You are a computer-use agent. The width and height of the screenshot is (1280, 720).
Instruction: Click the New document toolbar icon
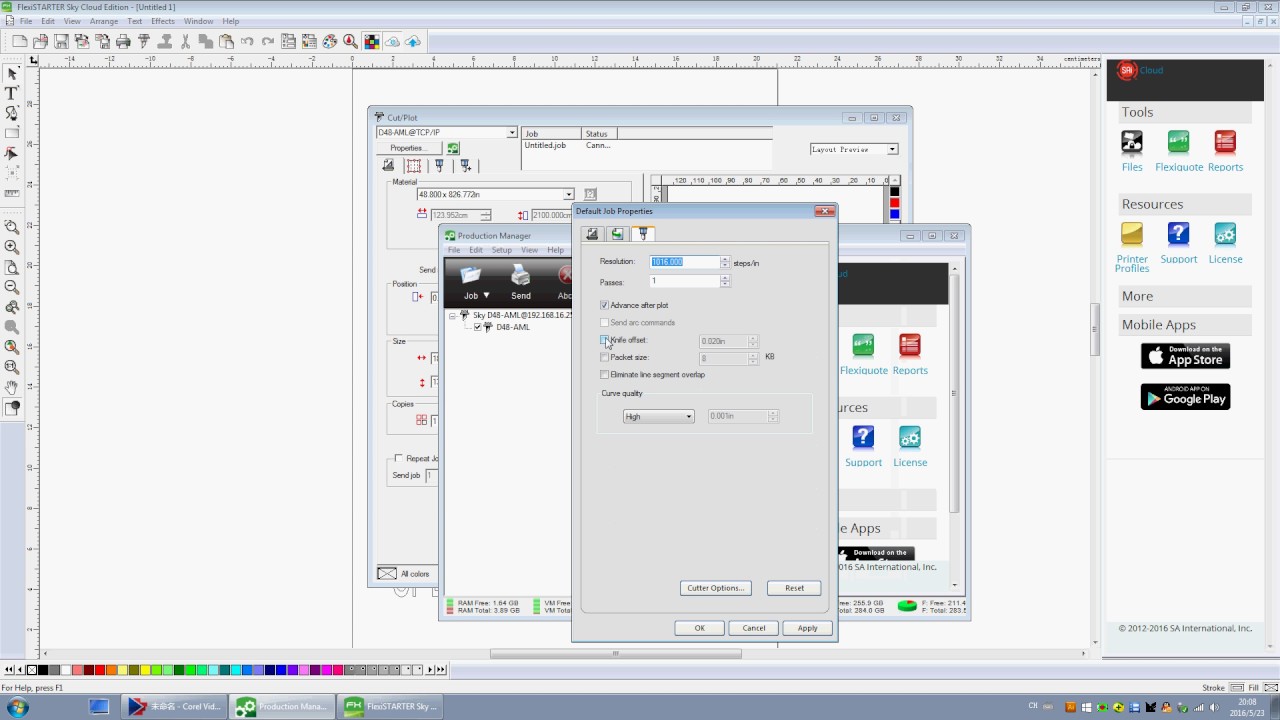pos(19,41)
